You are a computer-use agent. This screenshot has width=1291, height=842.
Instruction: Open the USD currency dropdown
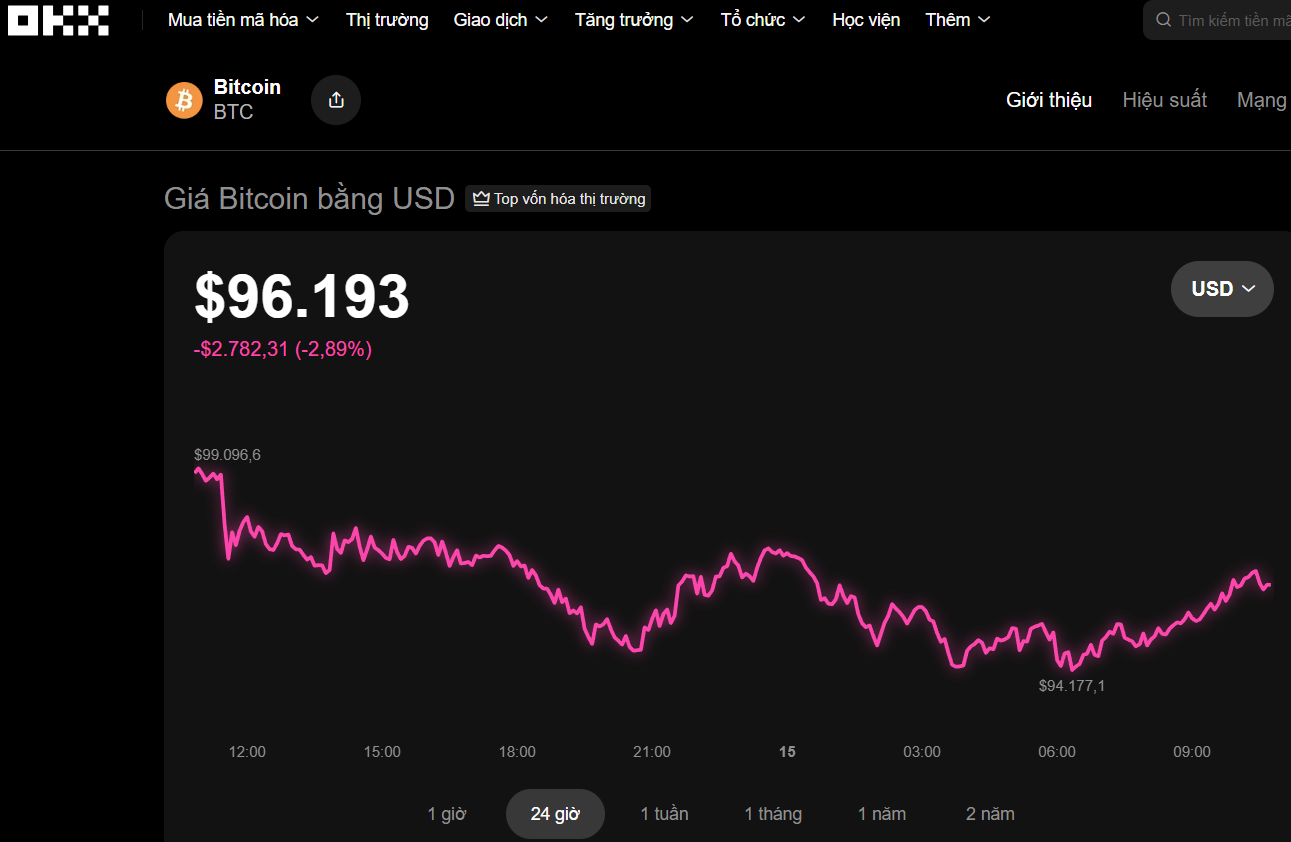1222,288
